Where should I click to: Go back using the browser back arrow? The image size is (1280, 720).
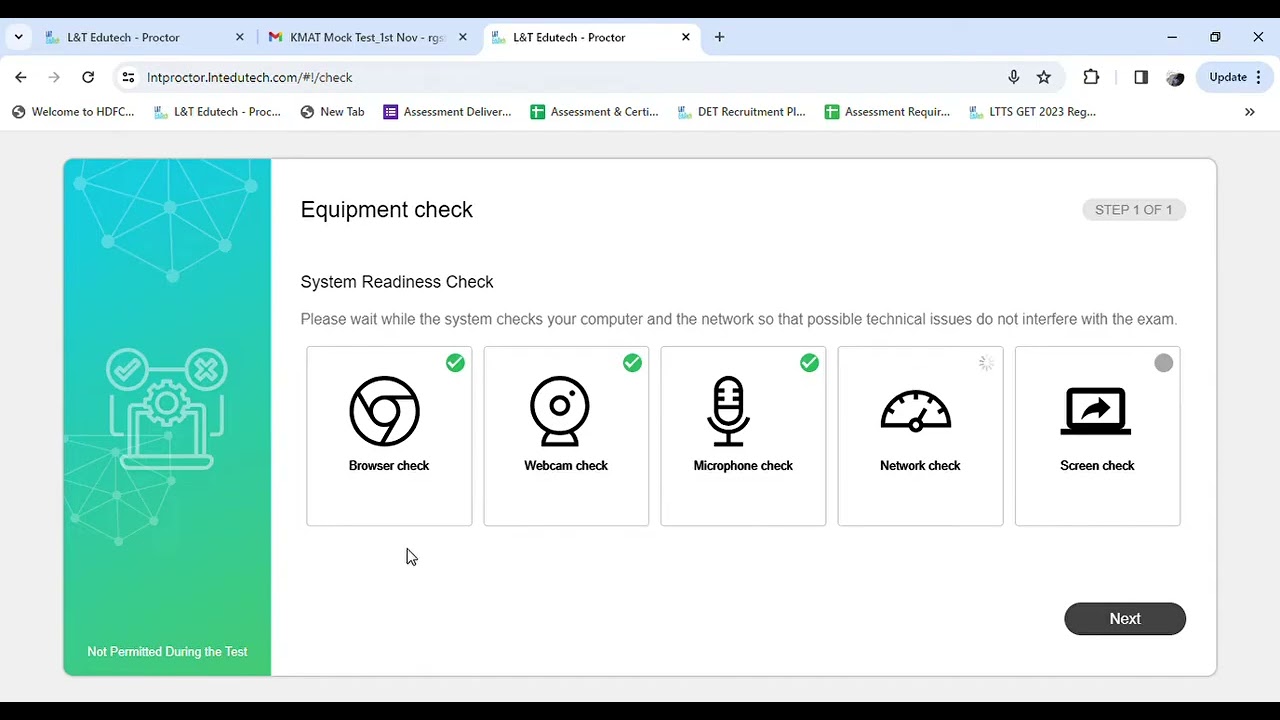(x=21, y=77)
